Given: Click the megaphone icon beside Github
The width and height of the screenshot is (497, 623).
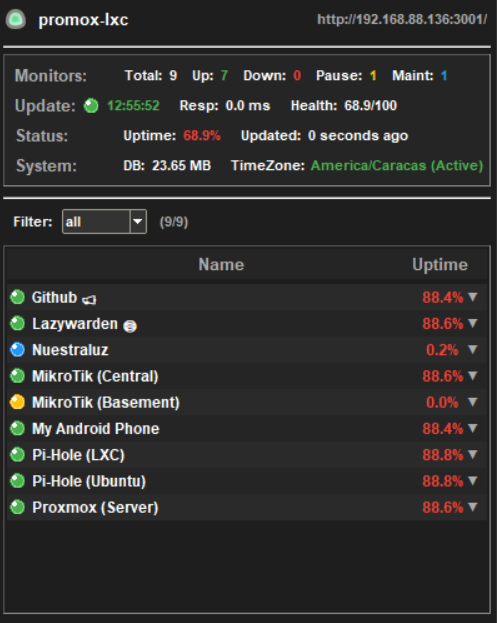Looking at the screenshot, I should tap(89, 300).
